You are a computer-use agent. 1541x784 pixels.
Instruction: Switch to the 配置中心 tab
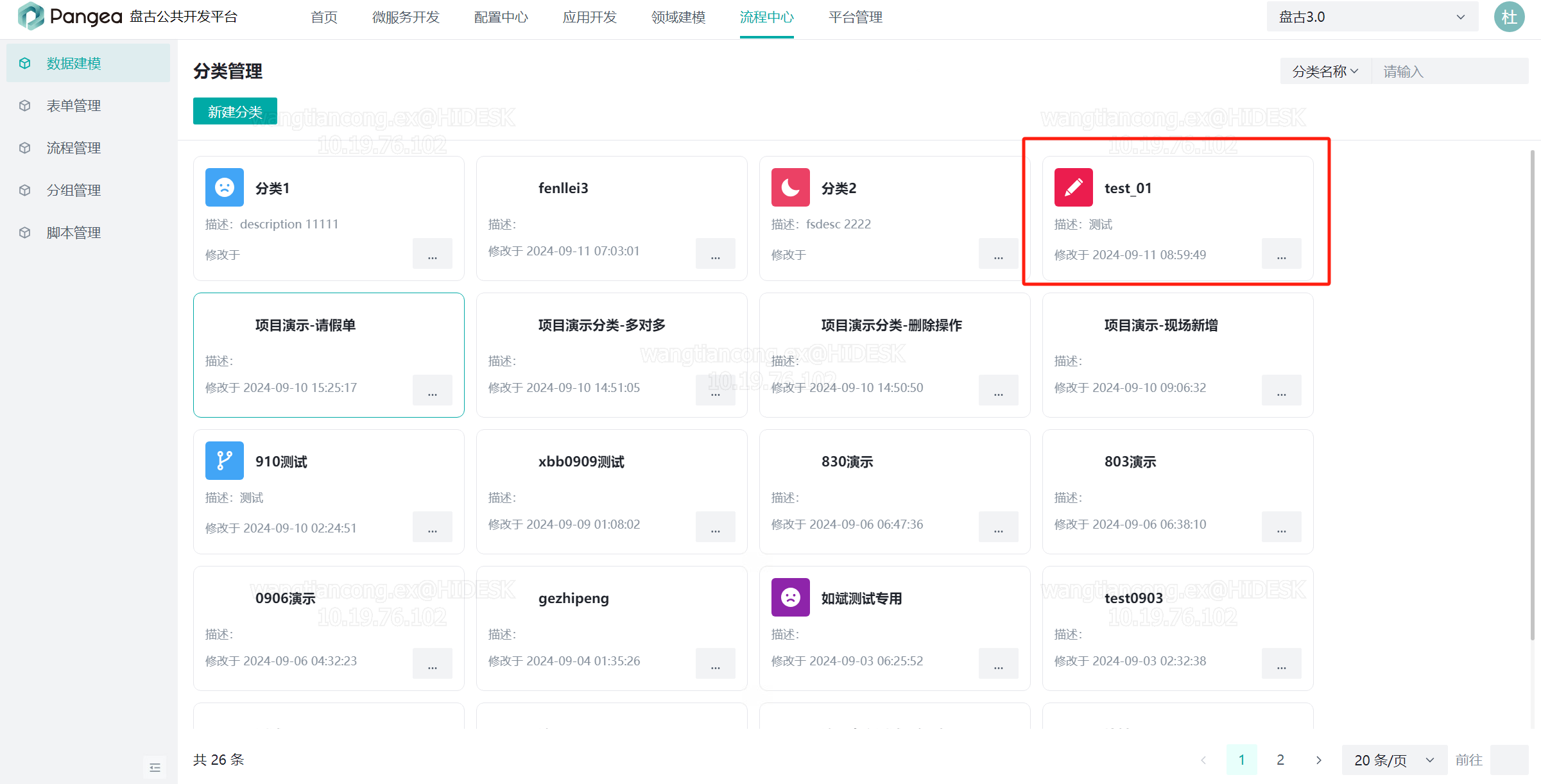point(501,17)
